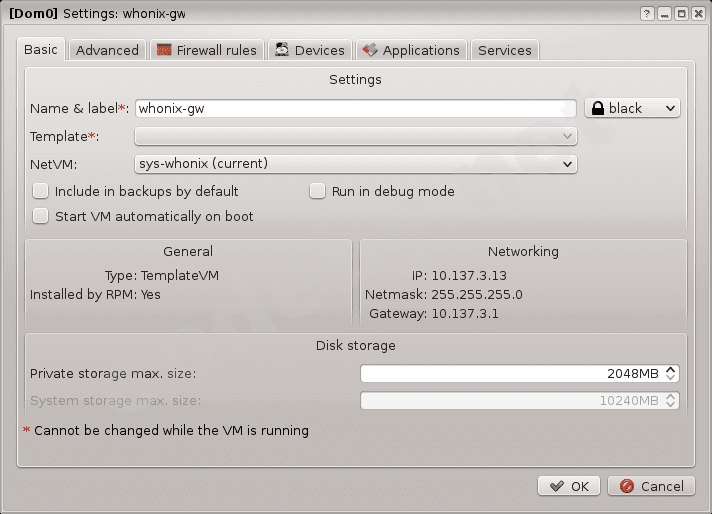Expand the NetVM sys-whonix dropdown

pyautogui.click(x=356, y=164)
